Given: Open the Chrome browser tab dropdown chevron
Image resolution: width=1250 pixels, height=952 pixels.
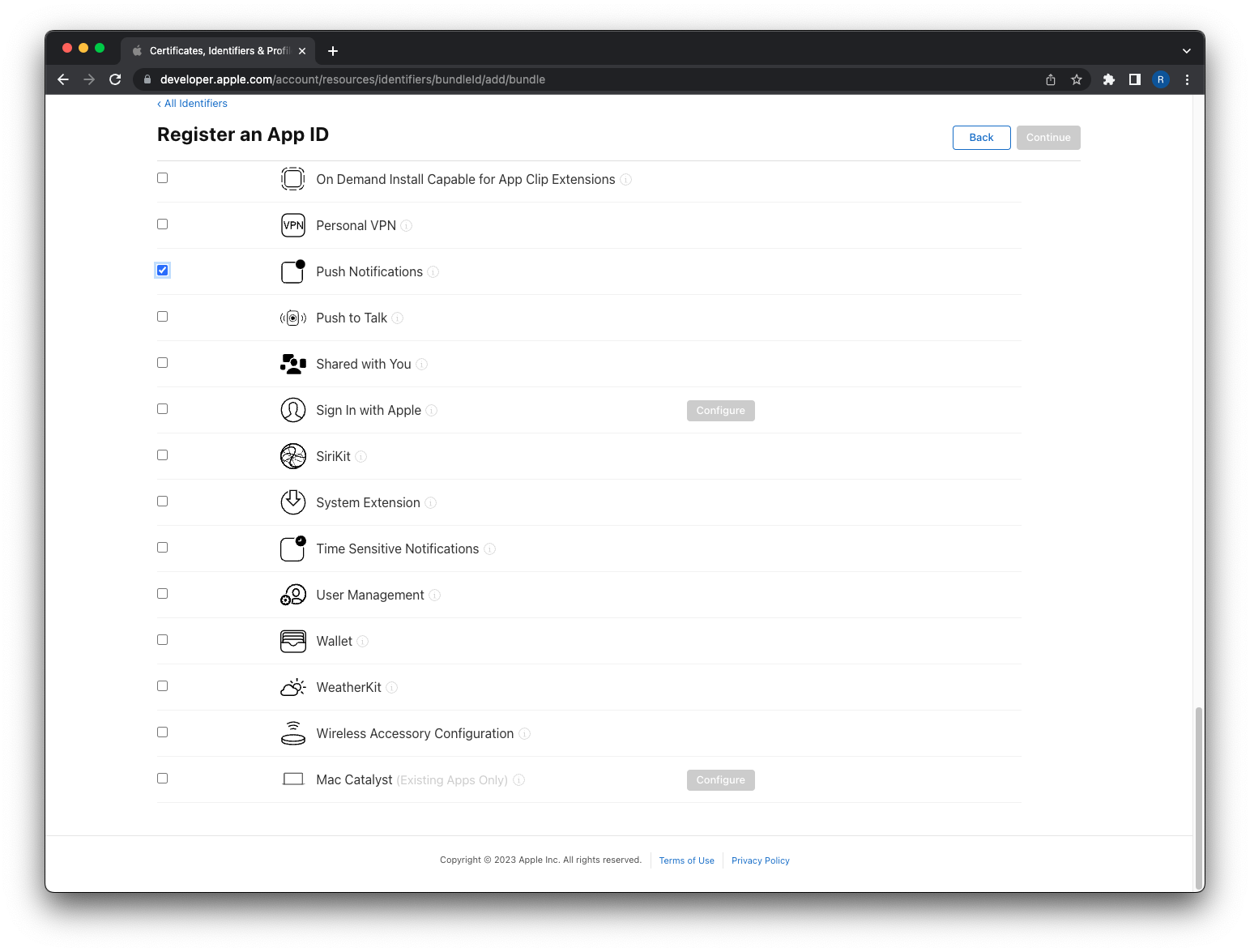Looking at the screenshot, I should [1186, 50].
